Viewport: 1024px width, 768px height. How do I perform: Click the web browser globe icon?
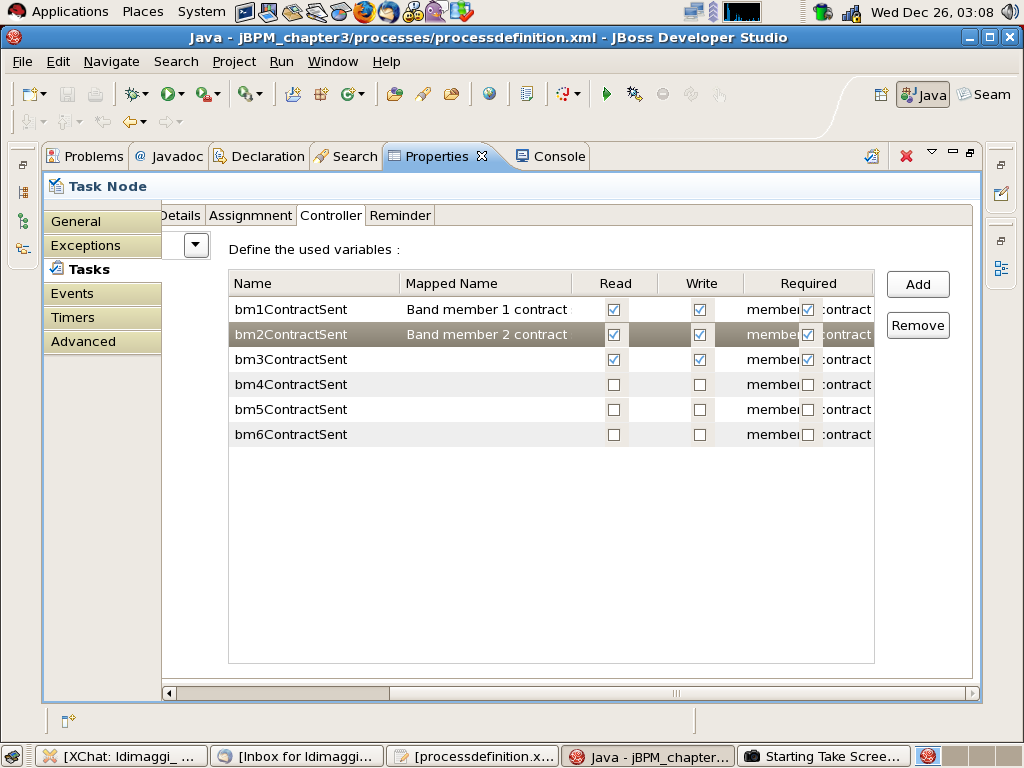click(489, 94)
